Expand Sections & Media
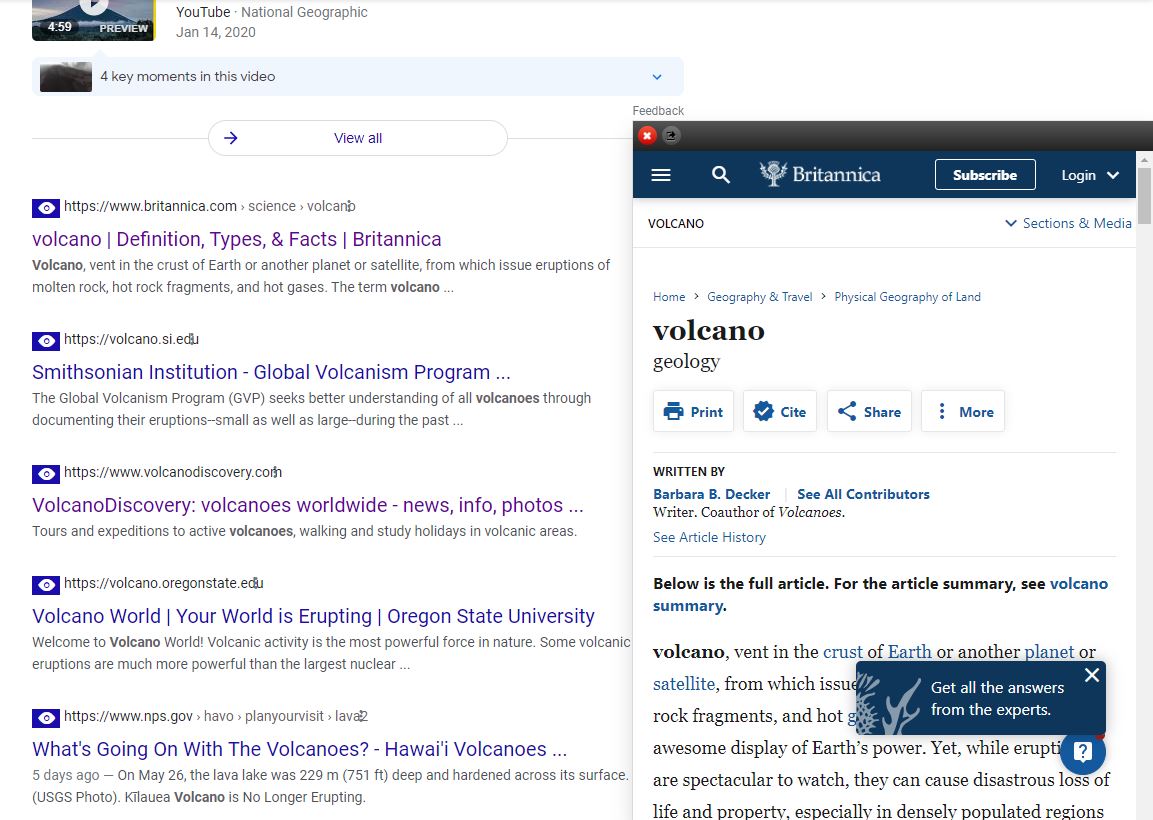The image size is (1153, 820). [1067, 223]
